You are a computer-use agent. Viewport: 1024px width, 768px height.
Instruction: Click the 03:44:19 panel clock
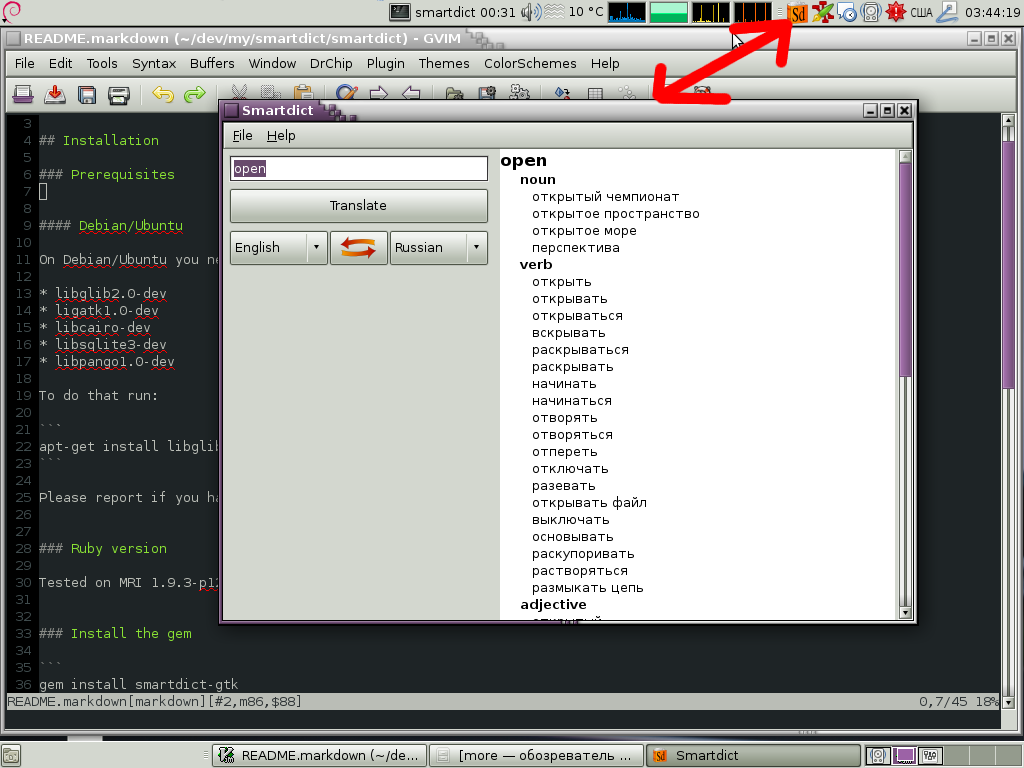click(992, 12)
